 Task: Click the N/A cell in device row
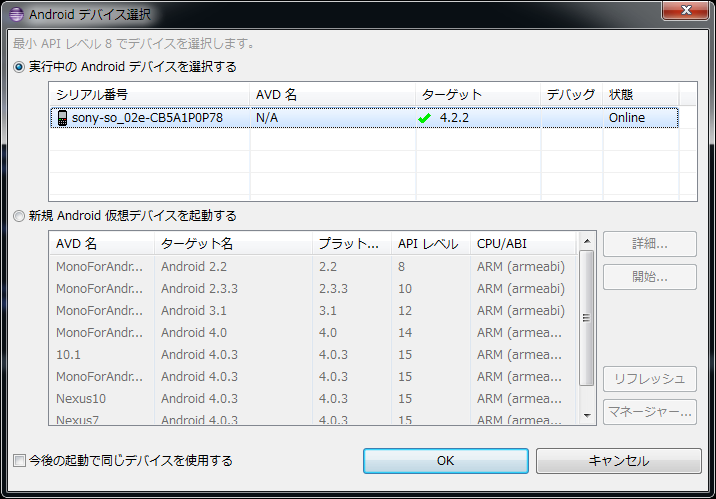tap(267, 118)
